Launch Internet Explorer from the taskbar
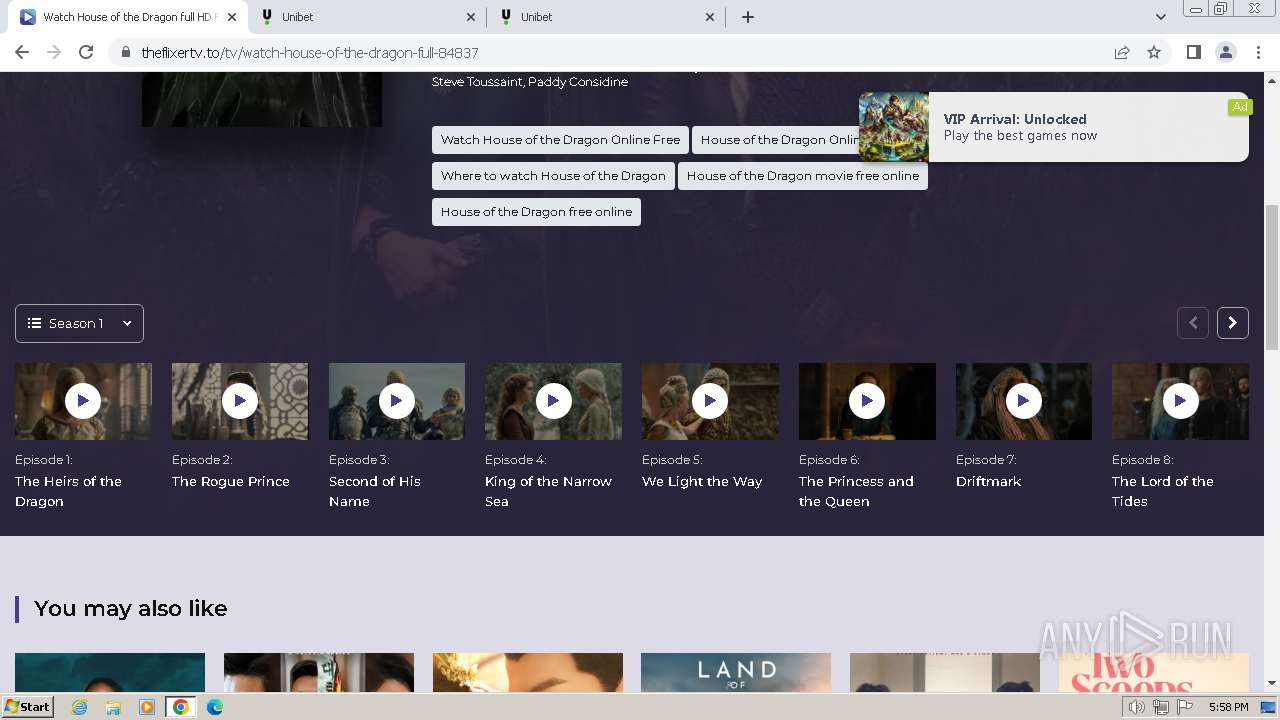 [79, 707]
